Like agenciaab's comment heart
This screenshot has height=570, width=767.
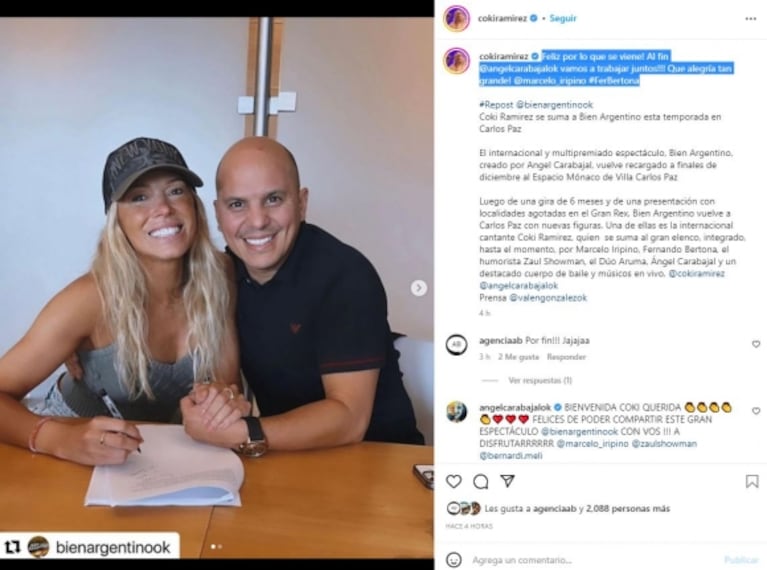click(756, 344)
